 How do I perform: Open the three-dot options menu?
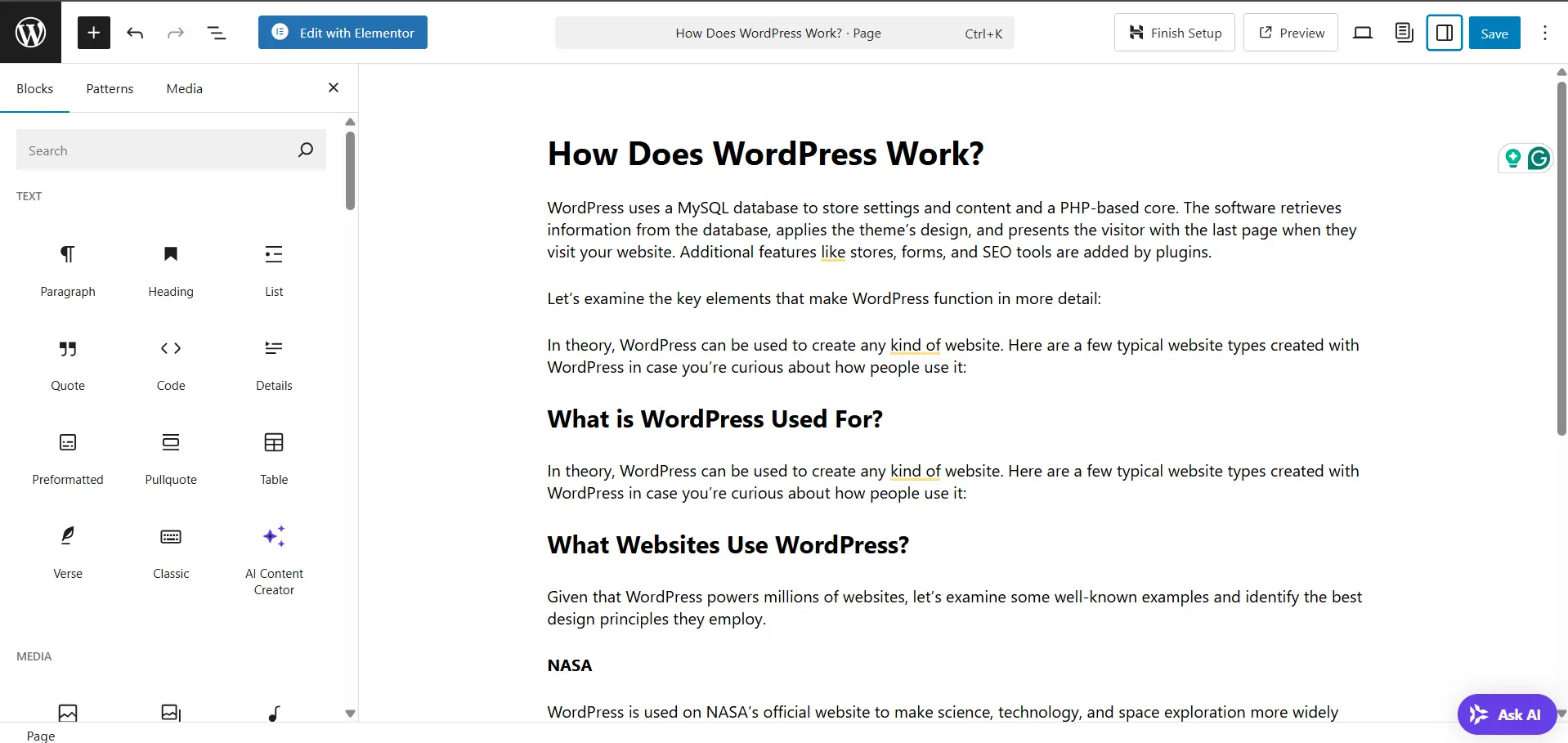coord(1545,33)
